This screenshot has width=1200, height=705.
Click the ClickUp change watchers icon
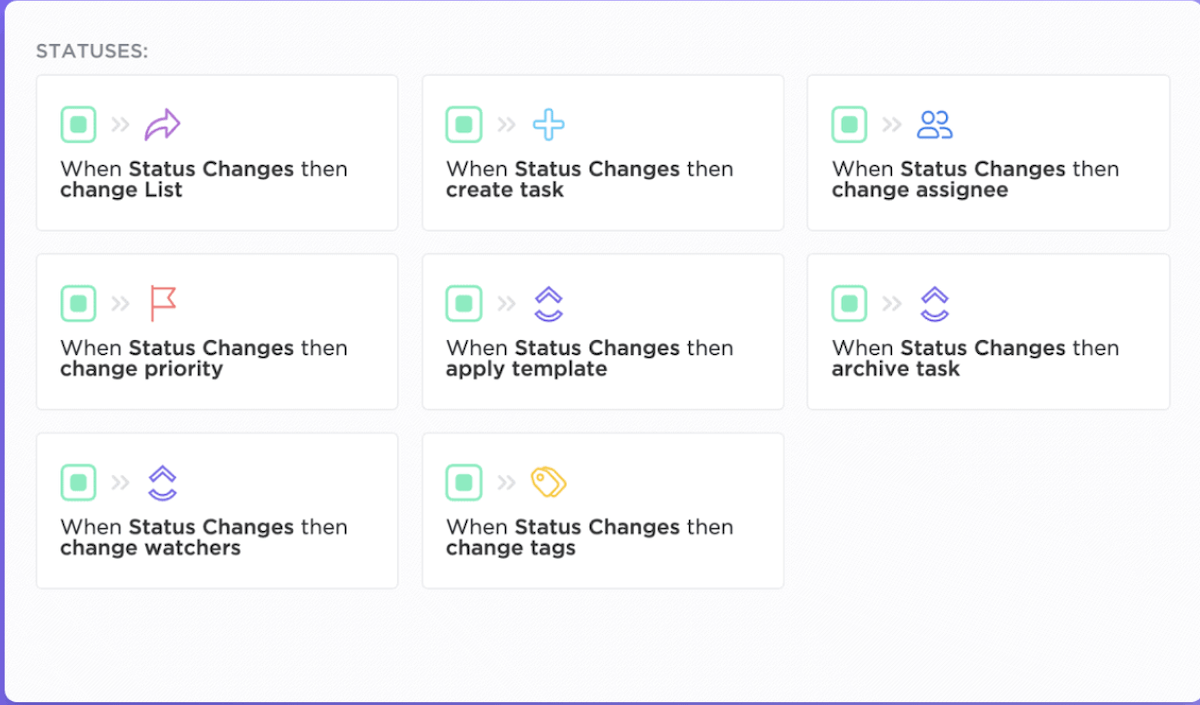coord(162,482)
